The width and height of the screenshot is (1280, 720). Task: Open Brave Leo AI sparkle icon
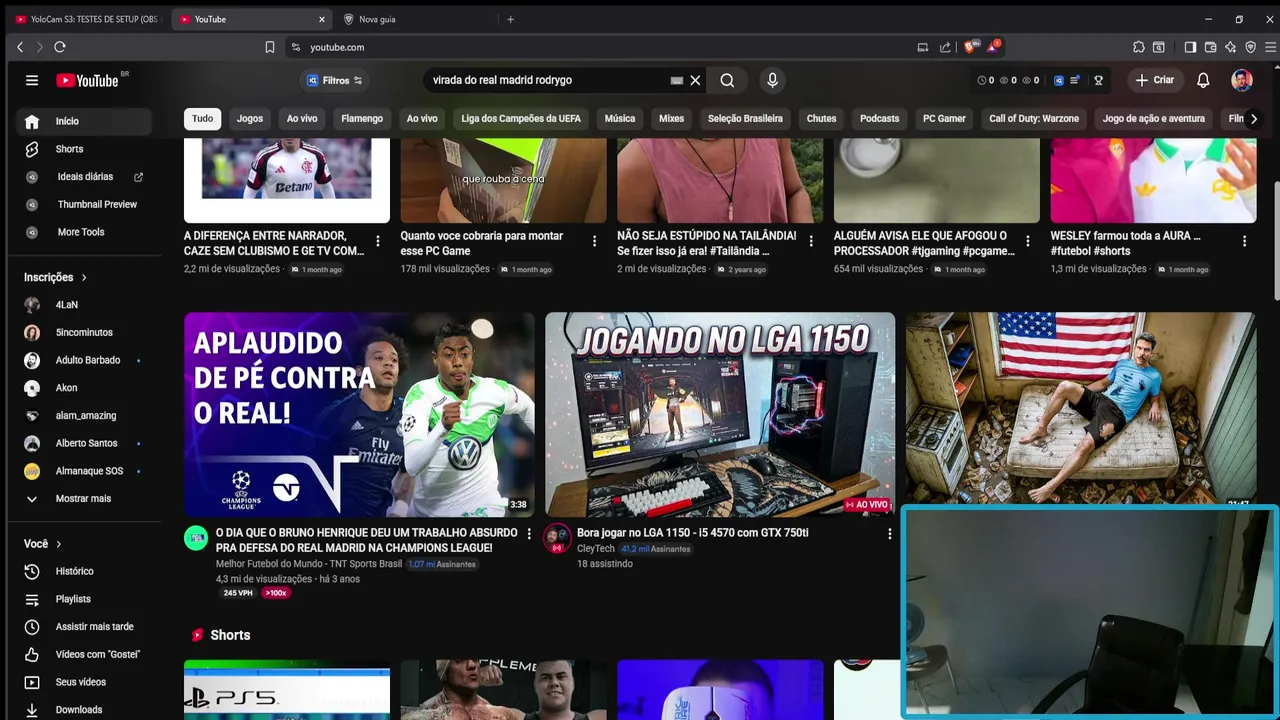click(x=1230, y=47)
